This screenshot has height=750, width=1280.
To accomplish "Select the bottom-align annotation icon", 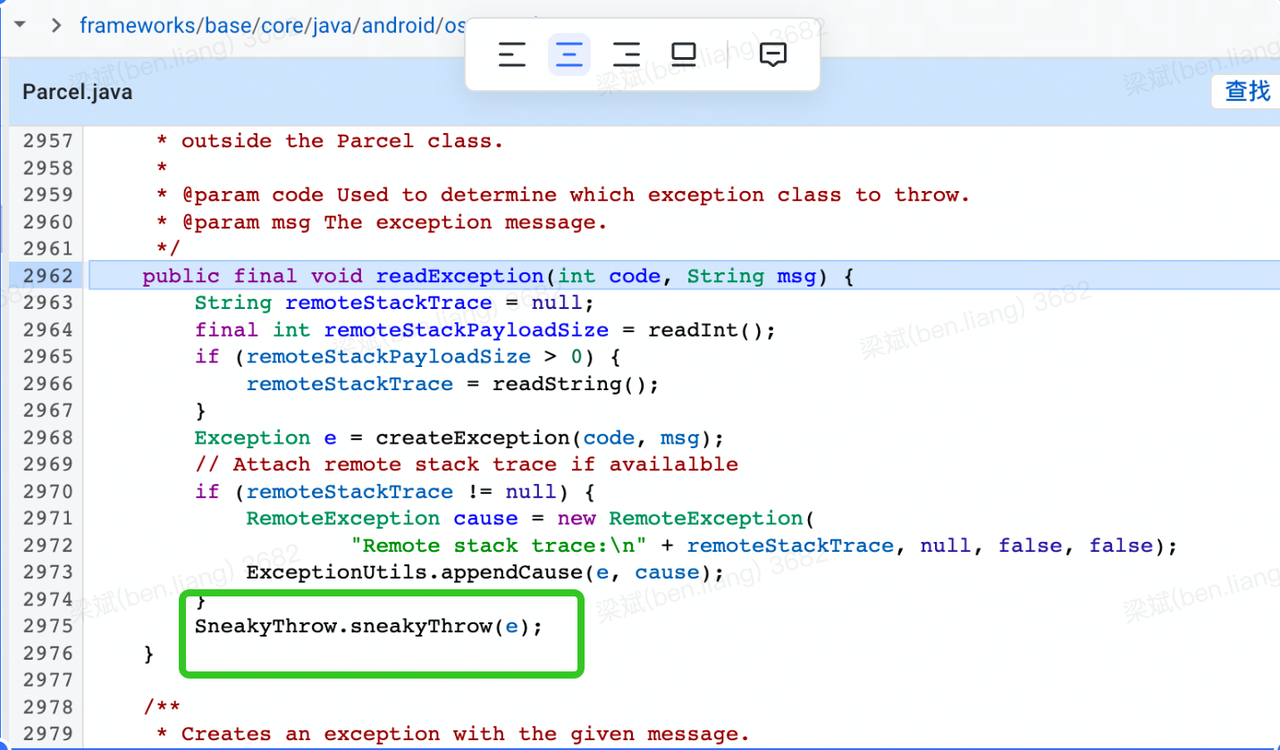I will tap(626, 55).
